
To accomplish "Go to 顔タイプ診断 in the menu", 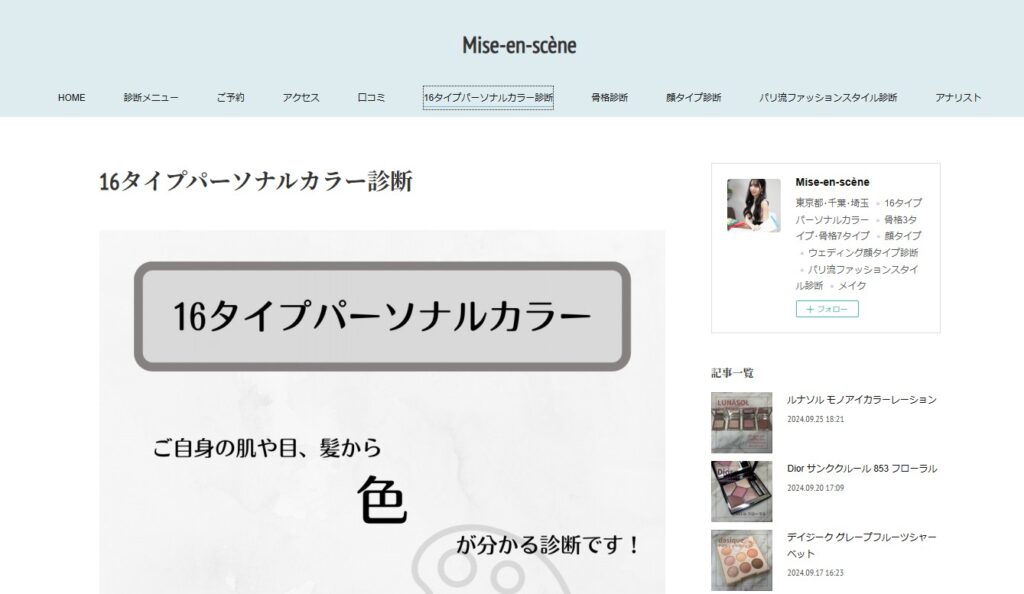I will [694, 98].
